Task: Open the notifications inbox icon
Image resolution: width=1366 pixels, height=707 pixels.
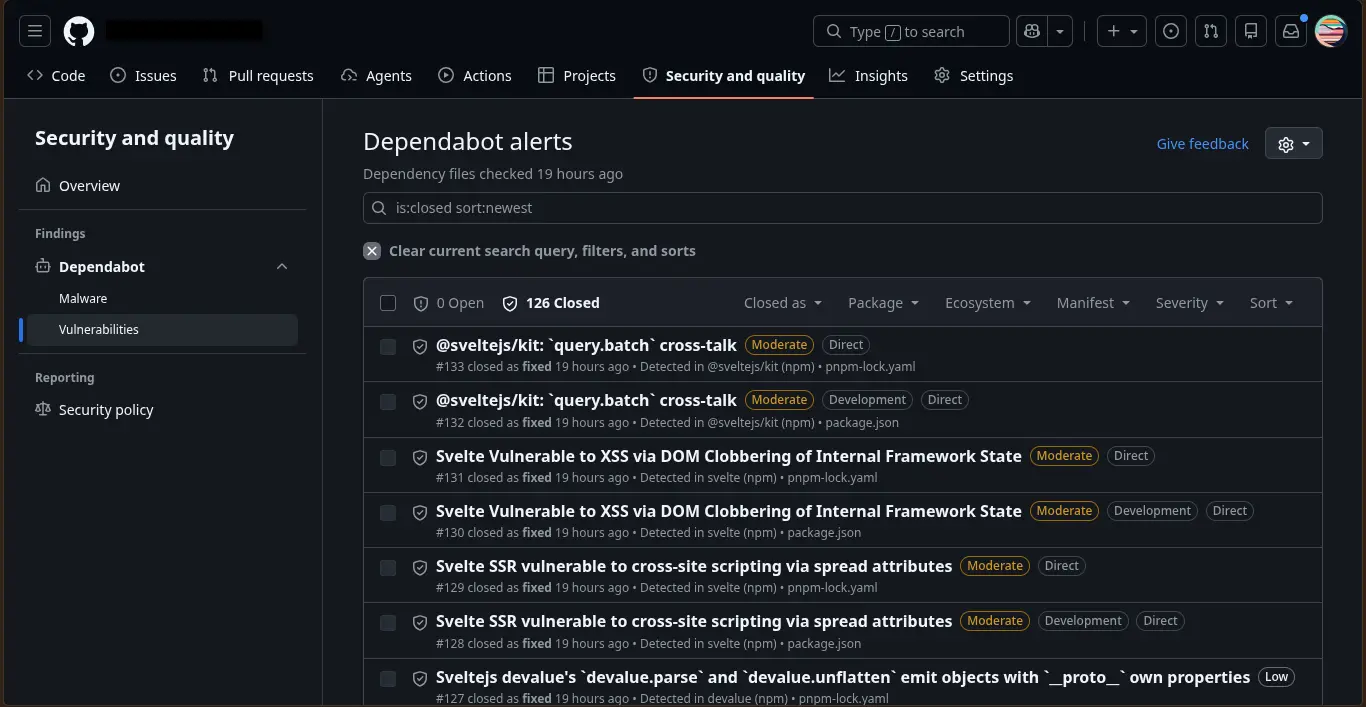Action: [x=1291, y=31]
